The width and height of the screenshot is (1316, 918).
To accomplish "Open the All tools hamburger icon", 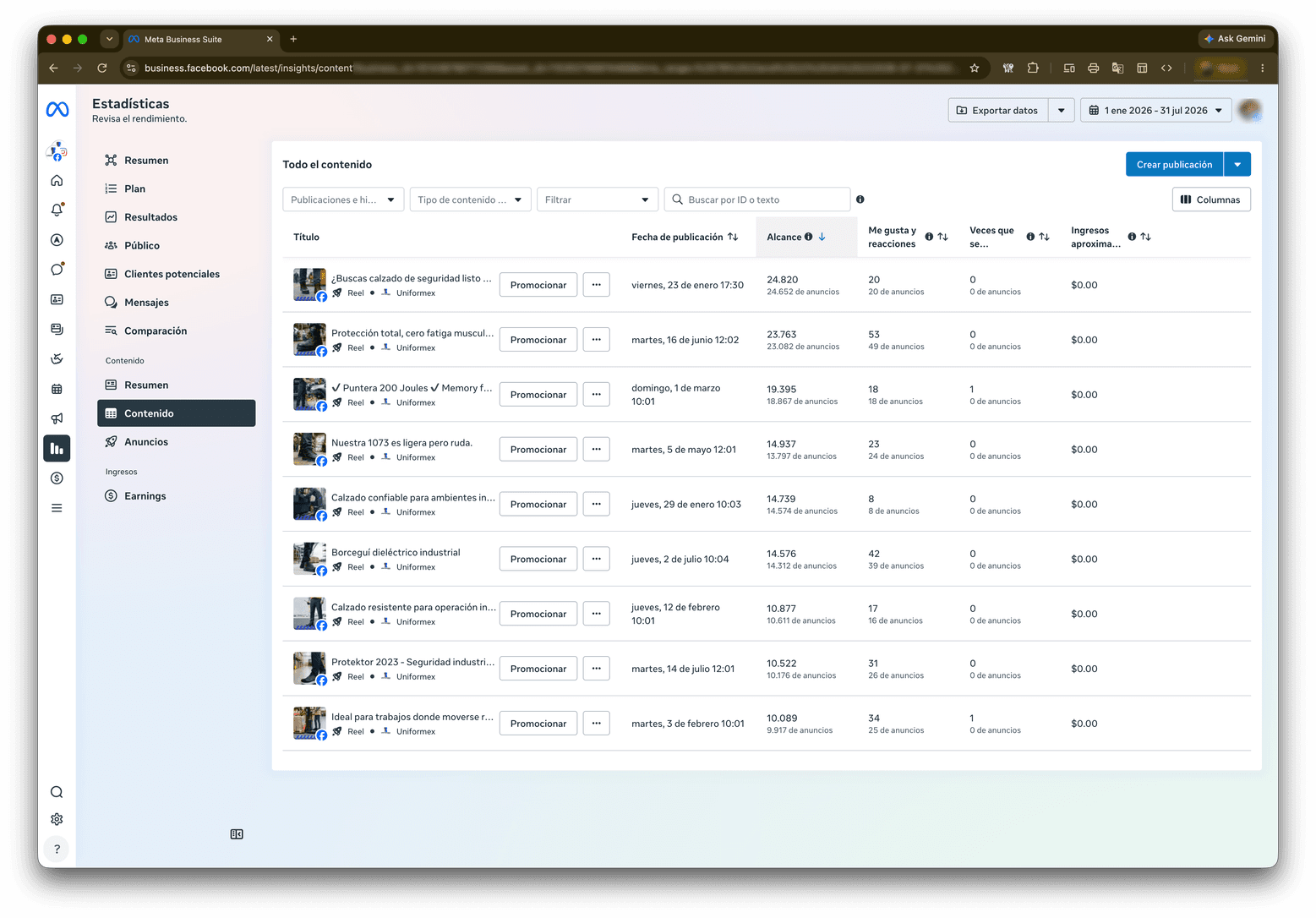I will pyautogui.click(x=57, y=508).
